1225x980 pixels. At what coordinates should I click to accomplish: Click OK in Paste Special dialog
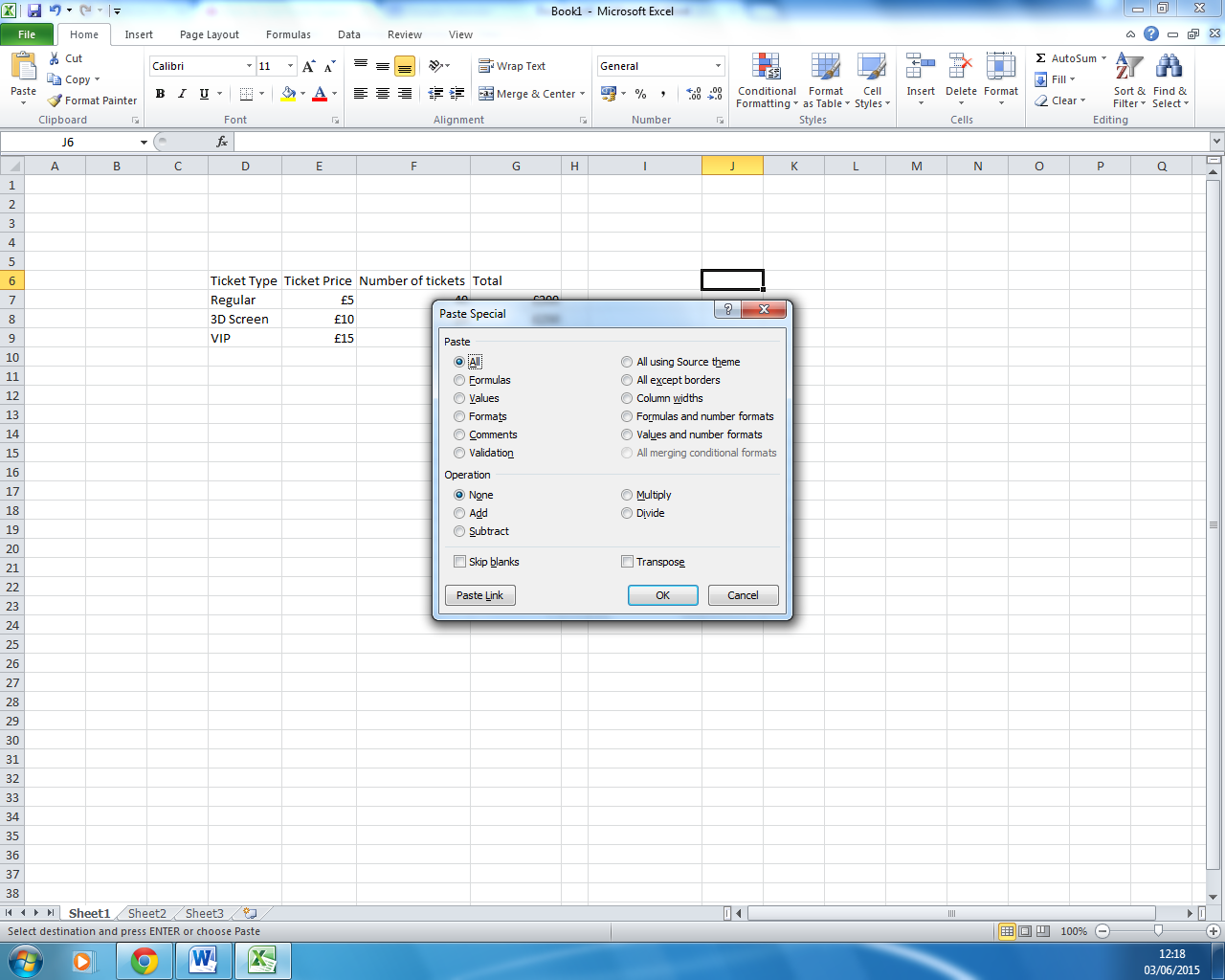(662, 595)
